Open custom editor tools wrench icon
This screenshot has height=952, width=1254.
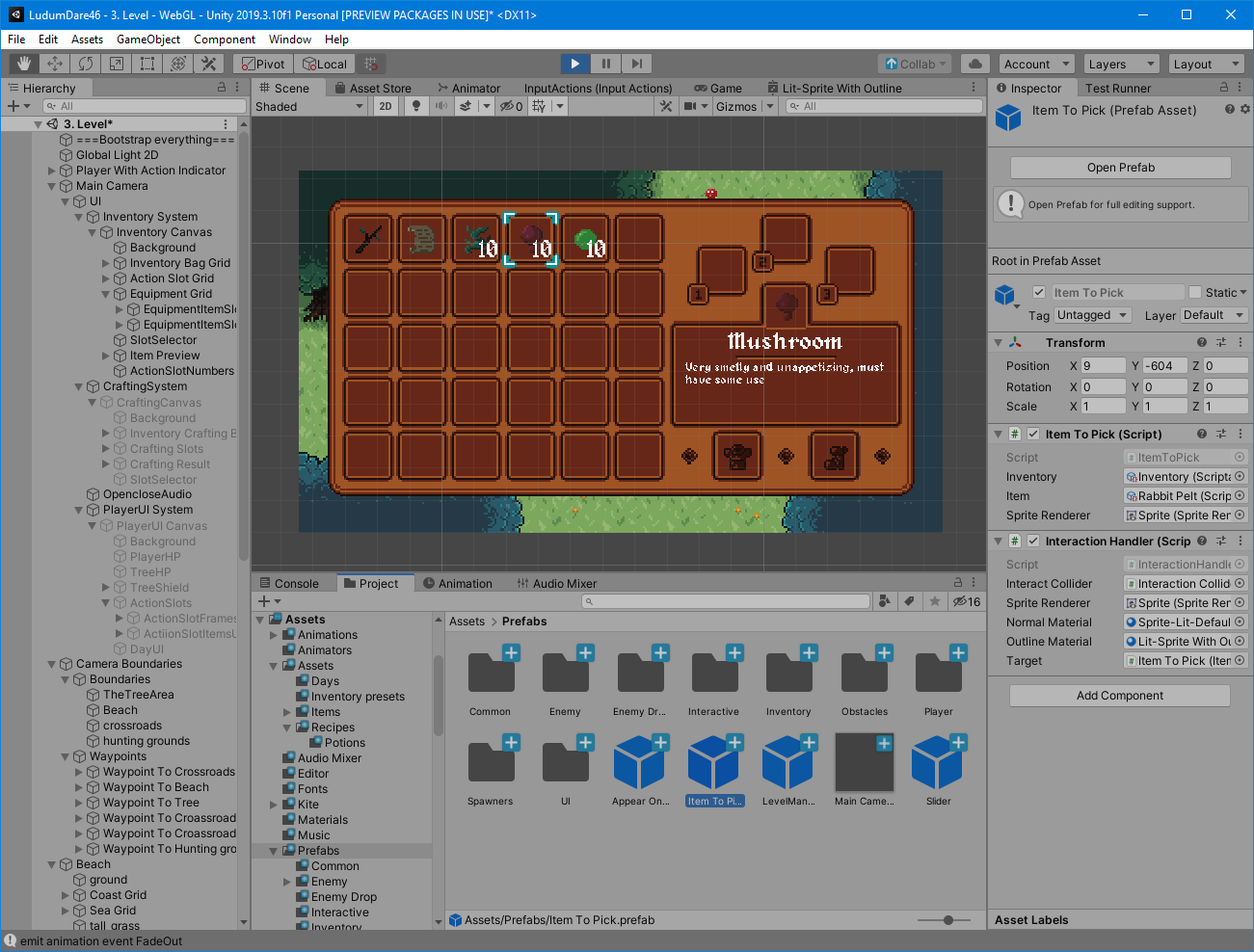click(x=209, y=64)
